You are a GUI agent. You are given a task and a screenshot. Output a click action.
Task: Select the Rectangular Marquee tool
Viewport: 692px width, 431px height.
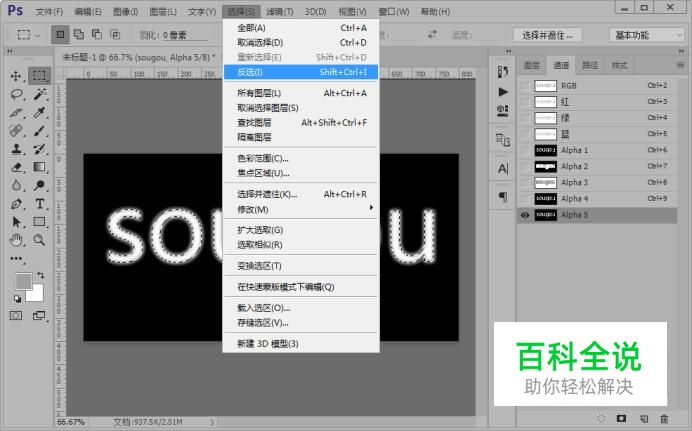(x=39, y=76)
